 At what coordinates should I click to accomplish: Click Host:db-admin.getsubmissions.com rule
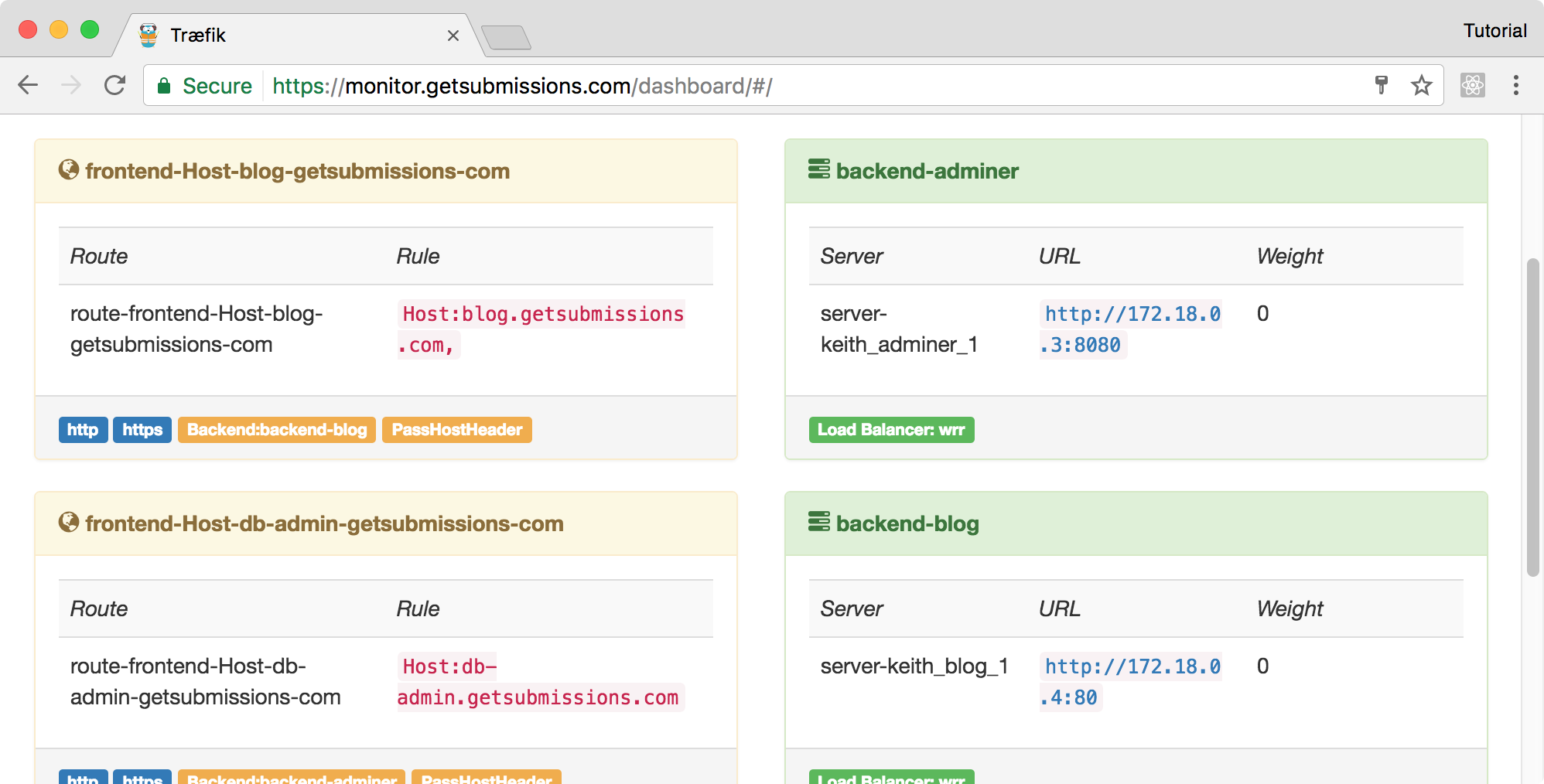click(x=541, y=682)
